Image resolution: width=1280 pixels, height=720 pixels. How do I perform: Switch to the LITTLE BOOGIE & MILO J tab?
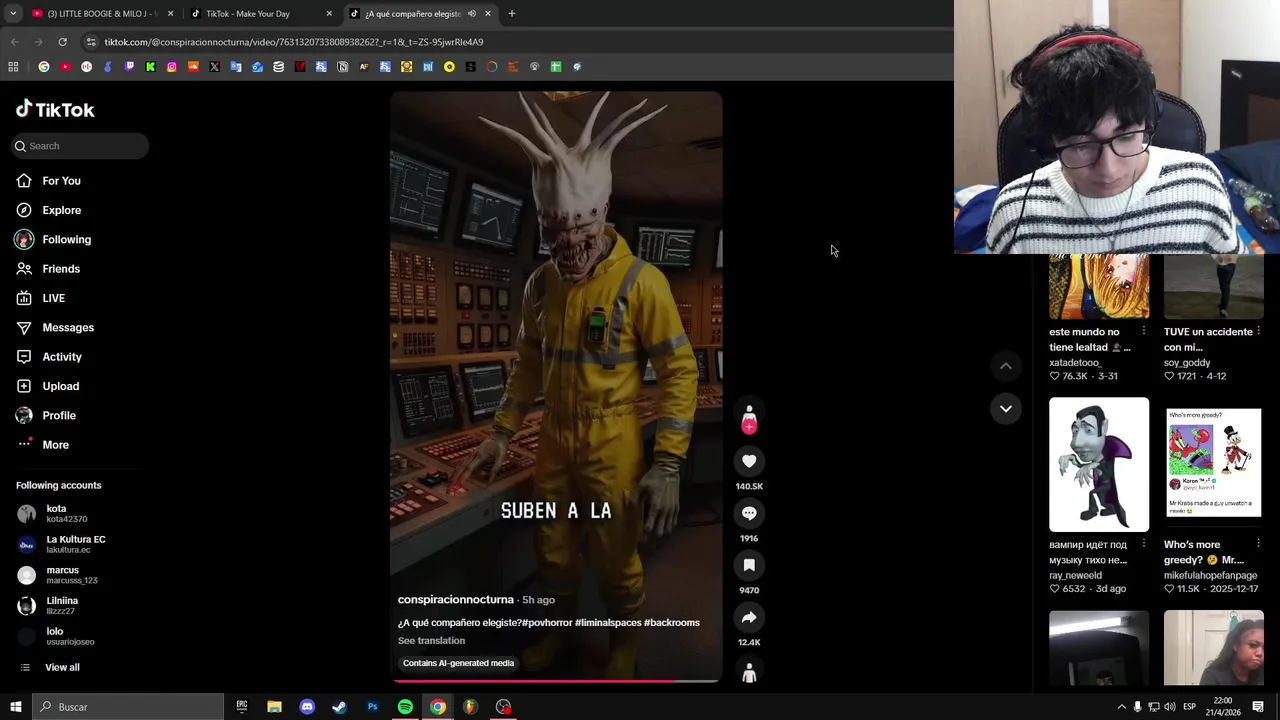pyautogui.click(x=102, y=14)
